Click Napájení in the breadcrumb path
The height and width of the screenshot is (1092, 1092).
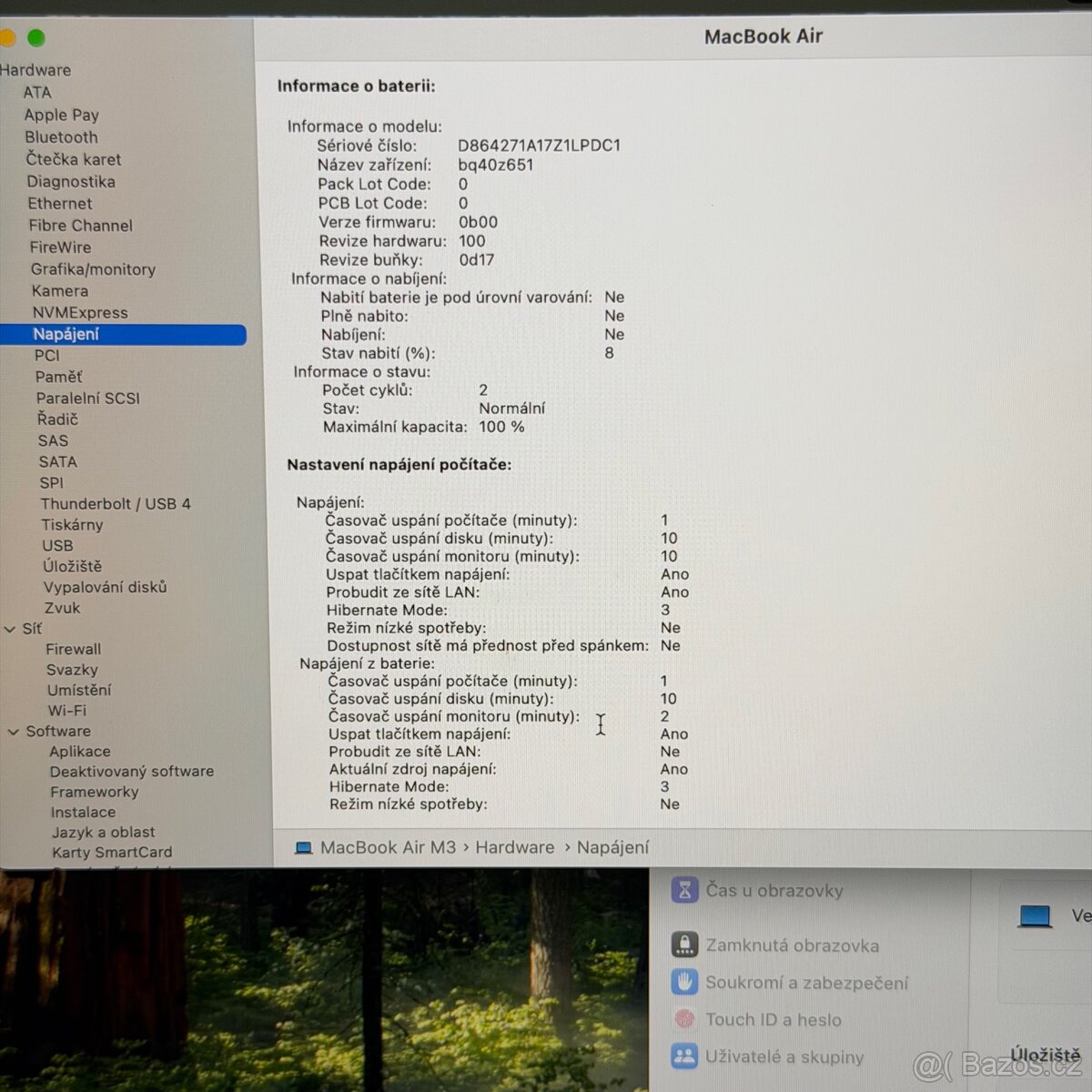point(613,847)
